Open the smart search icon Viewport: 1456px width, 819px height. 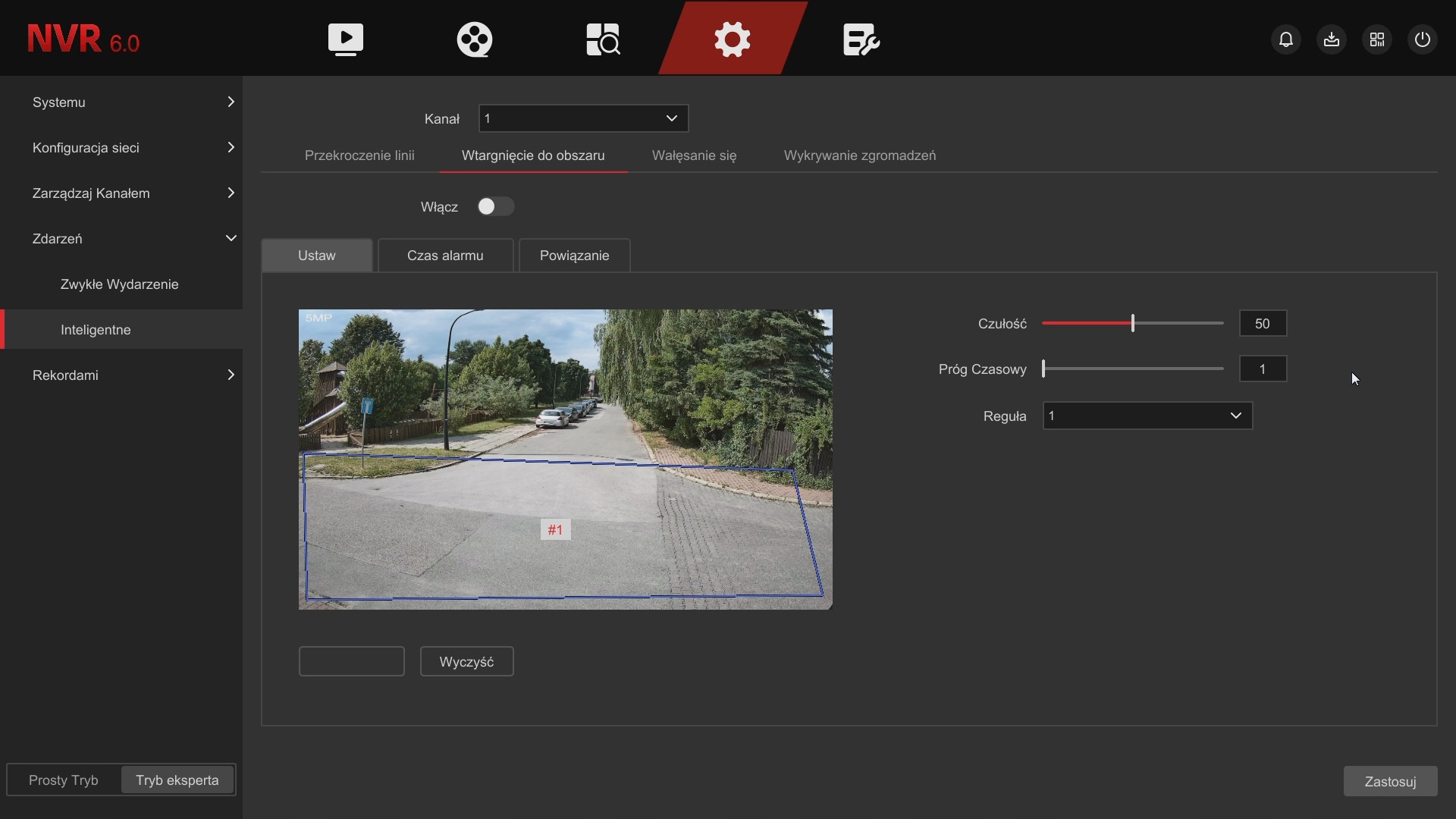tap(604, 39)
